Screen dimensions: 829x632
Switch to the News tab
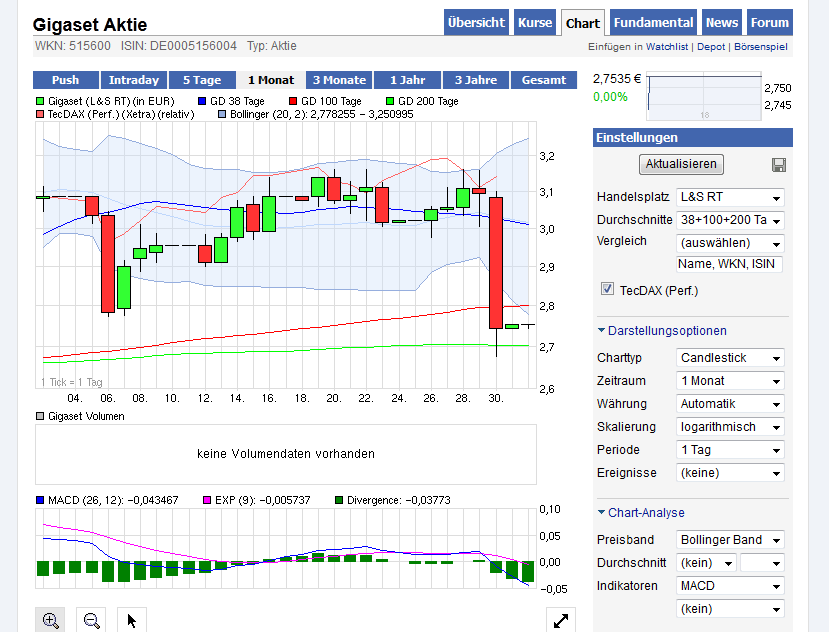click(x=722, y=23)
